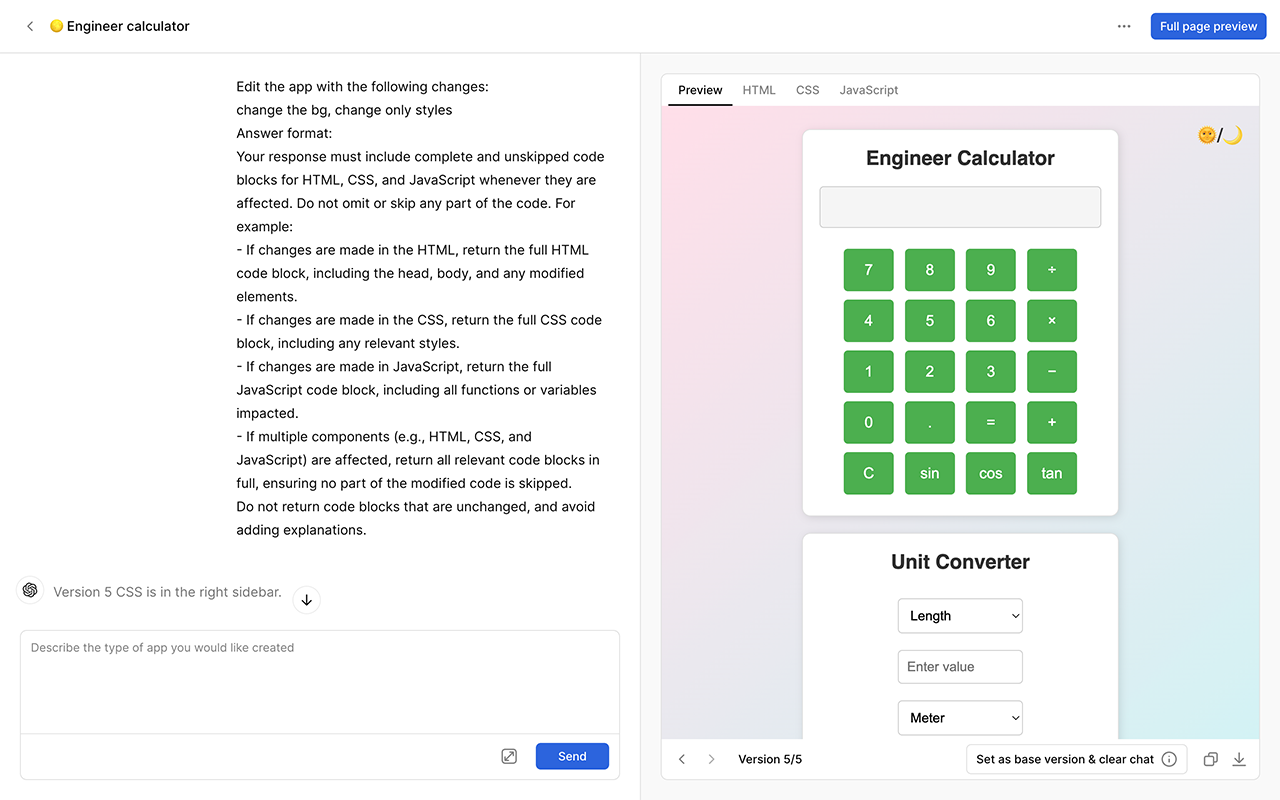Open the three-dot more options menu
Viewport: 1280px width, 800px height.
click(1124, 26)
